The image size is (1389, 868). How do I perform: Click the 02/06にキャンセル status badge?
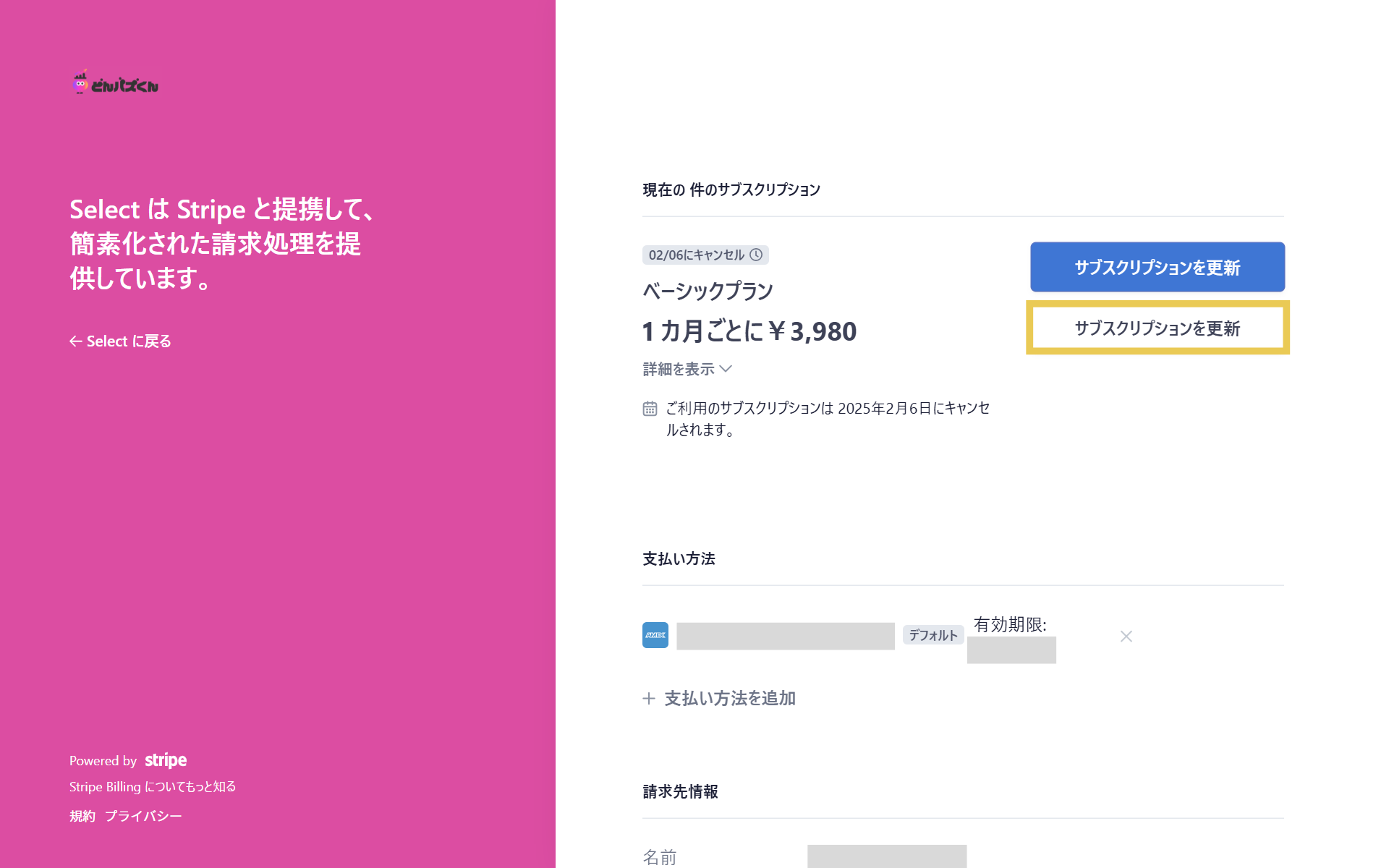[696, 255]
